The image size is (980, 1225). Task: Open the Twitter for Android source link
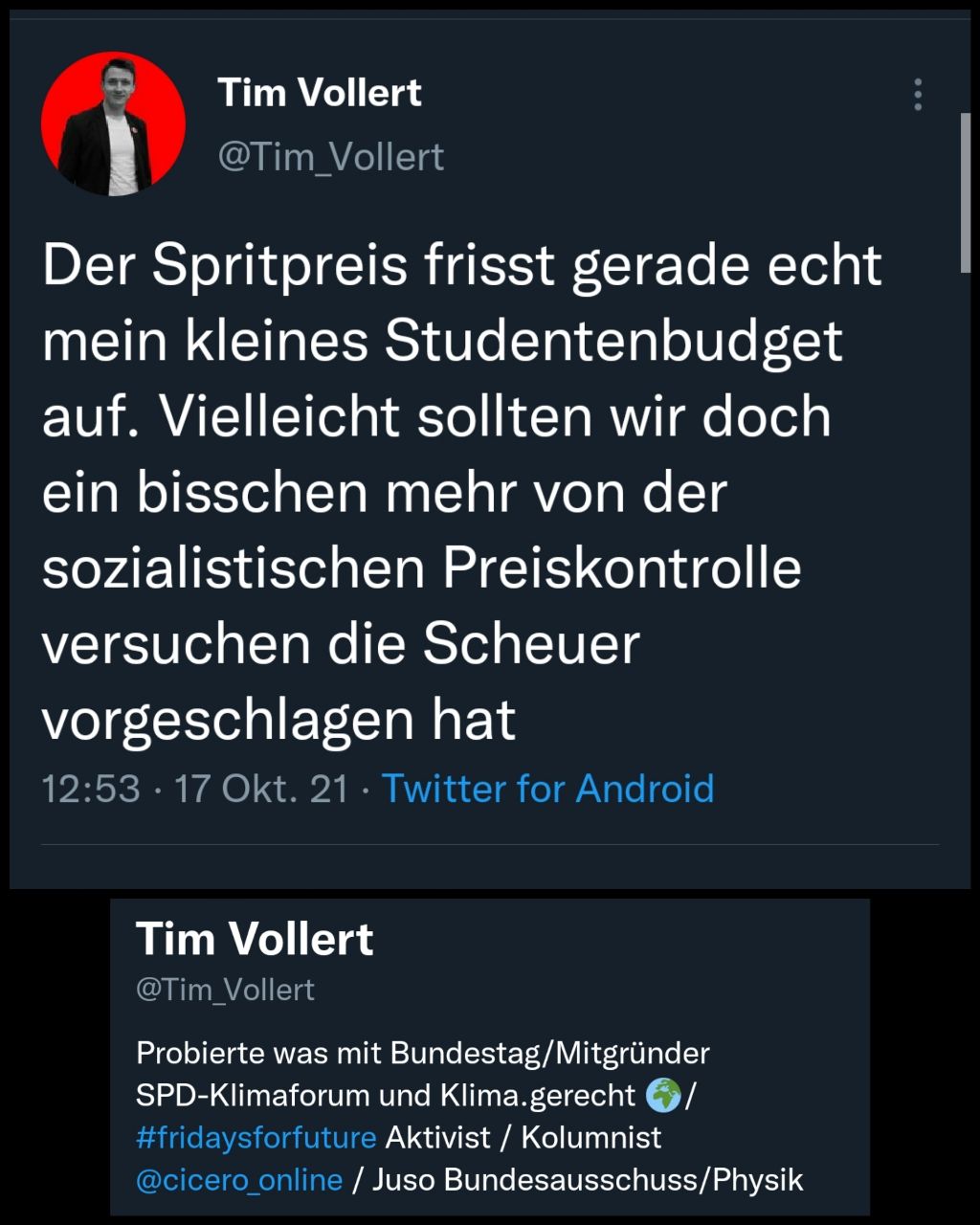coord(547,789)
